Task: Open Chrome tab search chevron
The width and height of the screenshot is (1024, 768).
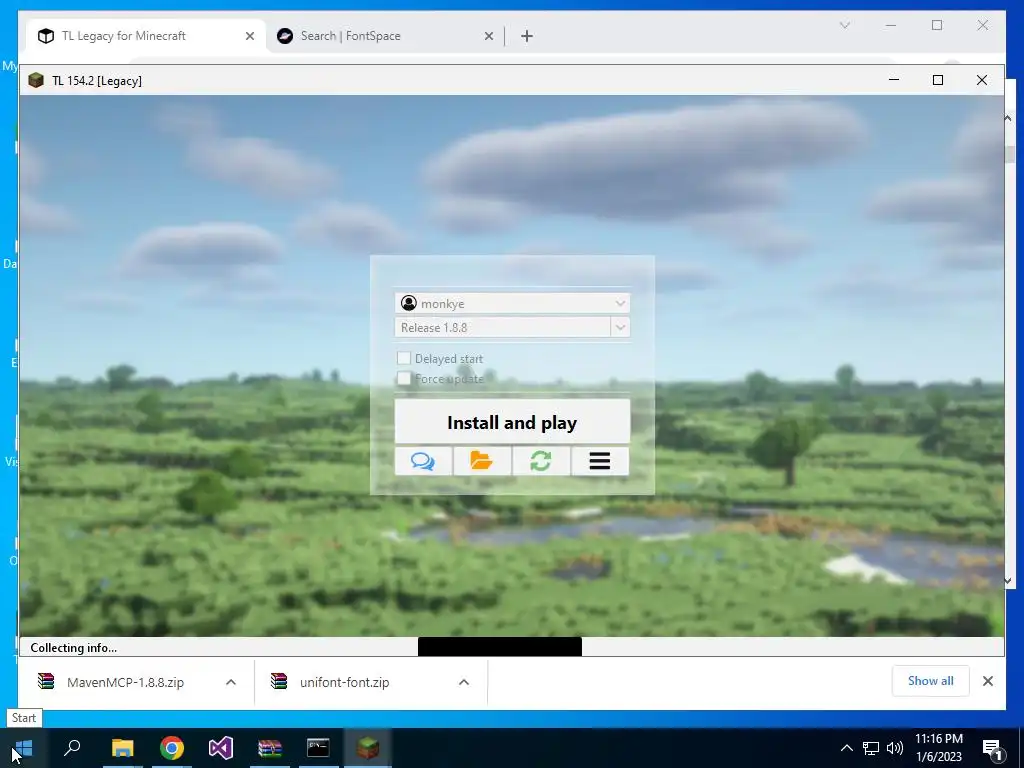Action: pyautogui.click(x=844, y=25)
